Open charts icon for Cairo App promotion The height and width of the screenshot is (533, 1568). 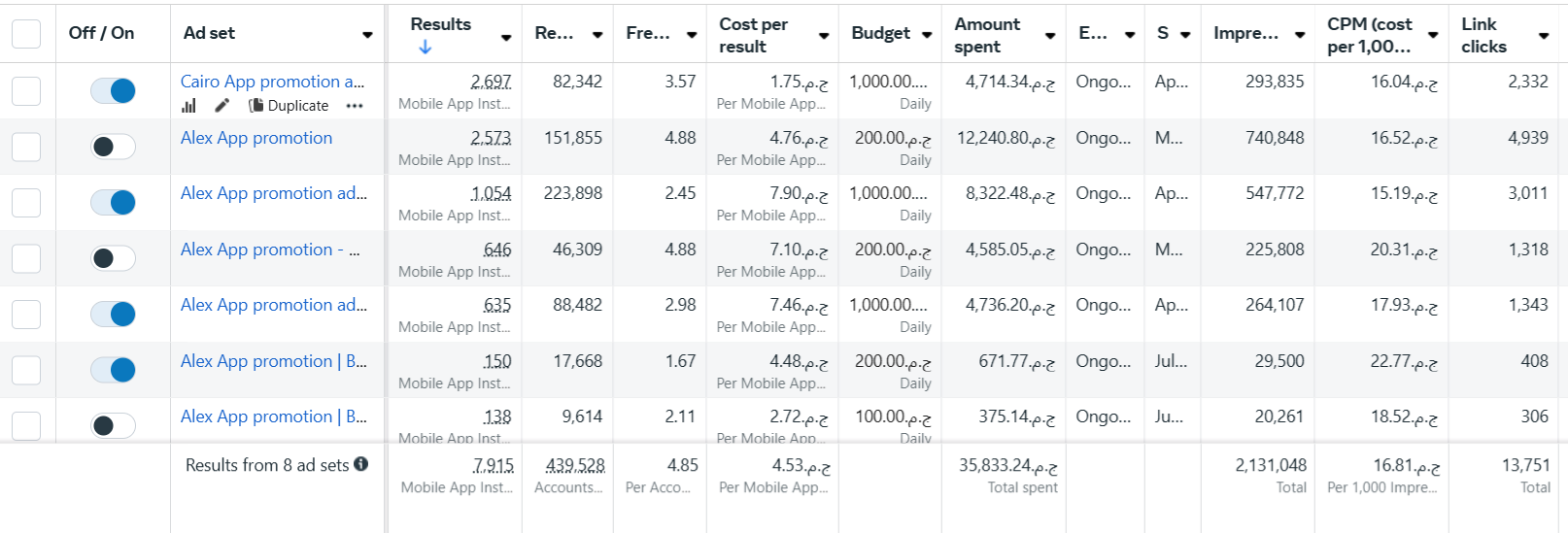(x=188, y=106)
